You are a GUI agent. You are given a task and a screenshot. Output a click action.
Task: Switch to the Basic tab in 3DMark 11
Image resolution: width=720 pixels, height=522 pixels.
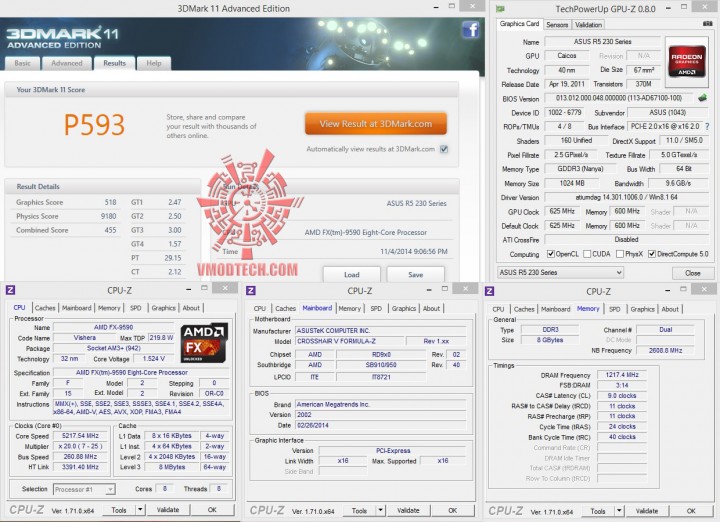coord(22,63)
